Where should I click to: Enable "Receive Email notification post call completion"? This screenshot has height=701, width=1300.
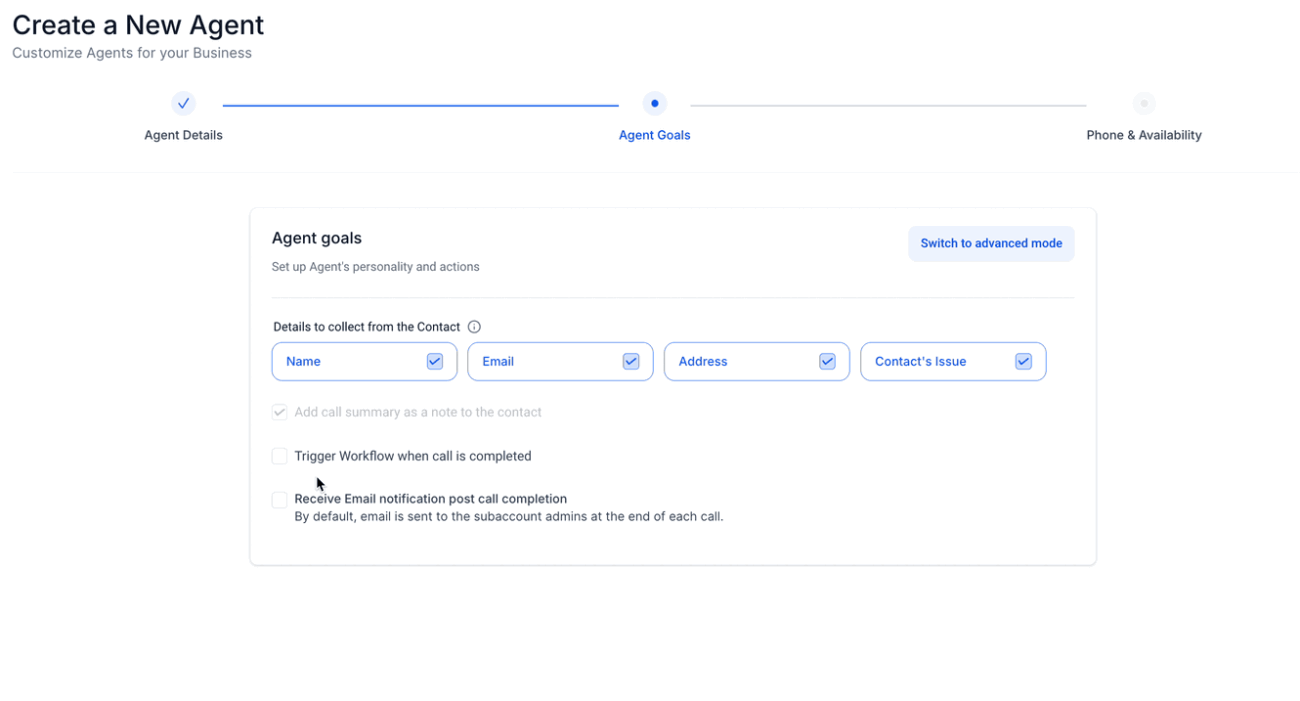[279, 499]
